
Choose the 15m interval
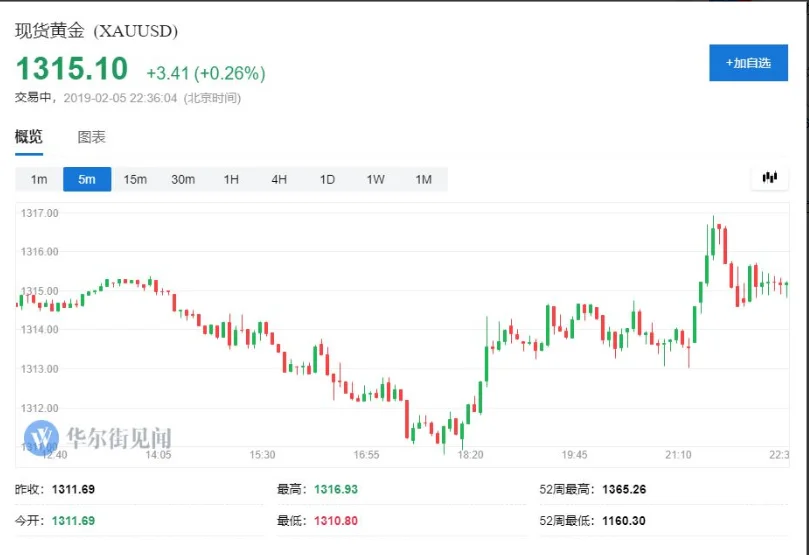click(x=135, y=179)
